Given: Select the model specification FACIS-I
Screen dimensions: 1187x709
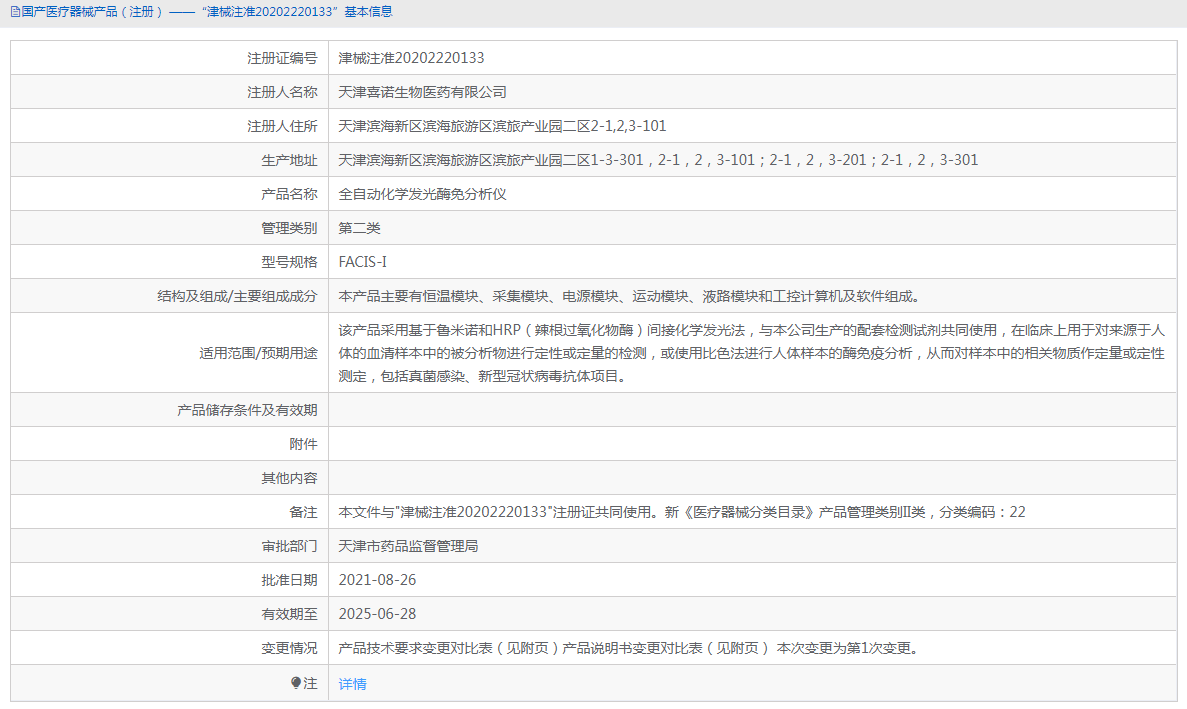Looking at the screenshot, I should 363,261.
